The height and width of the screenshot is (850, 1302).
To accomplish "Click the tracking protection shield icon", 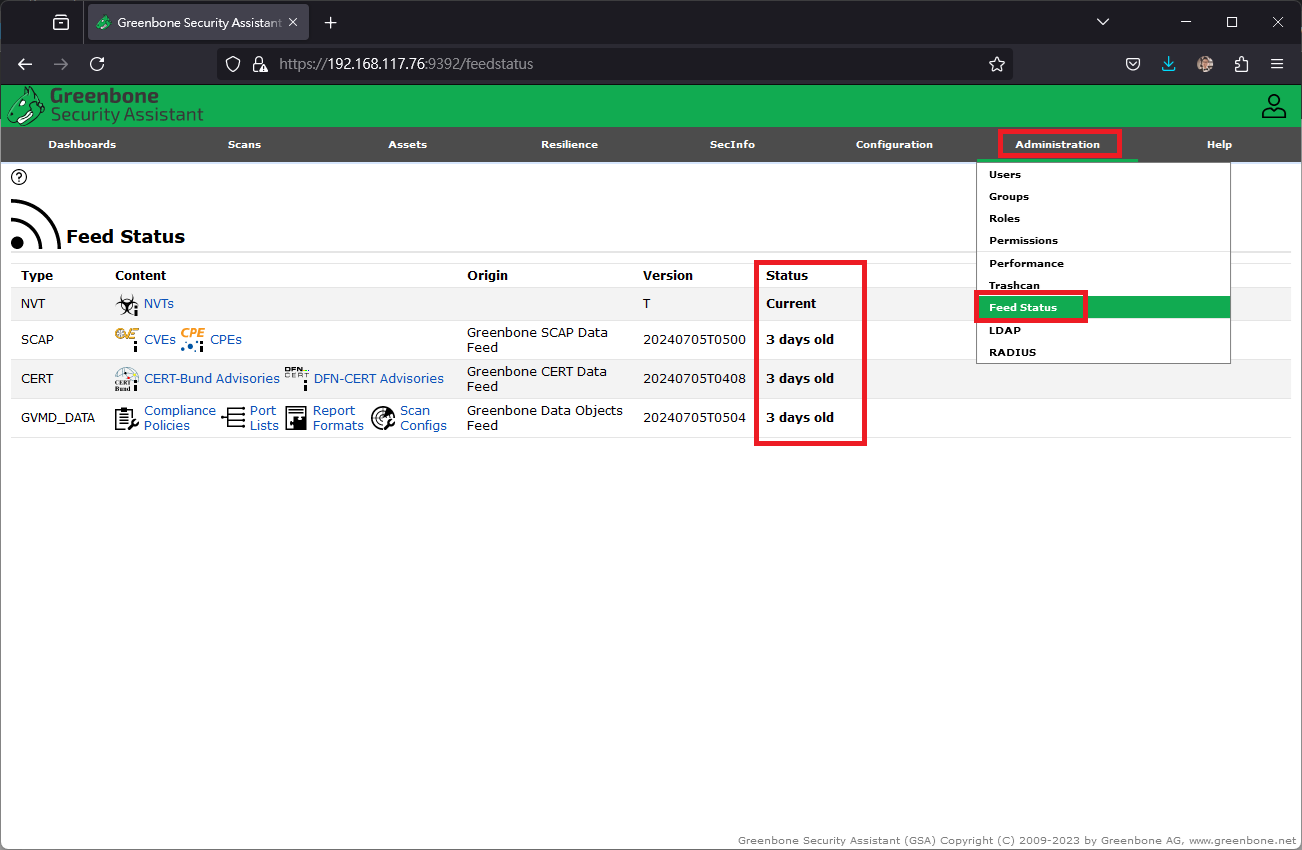I will [233, 64].
